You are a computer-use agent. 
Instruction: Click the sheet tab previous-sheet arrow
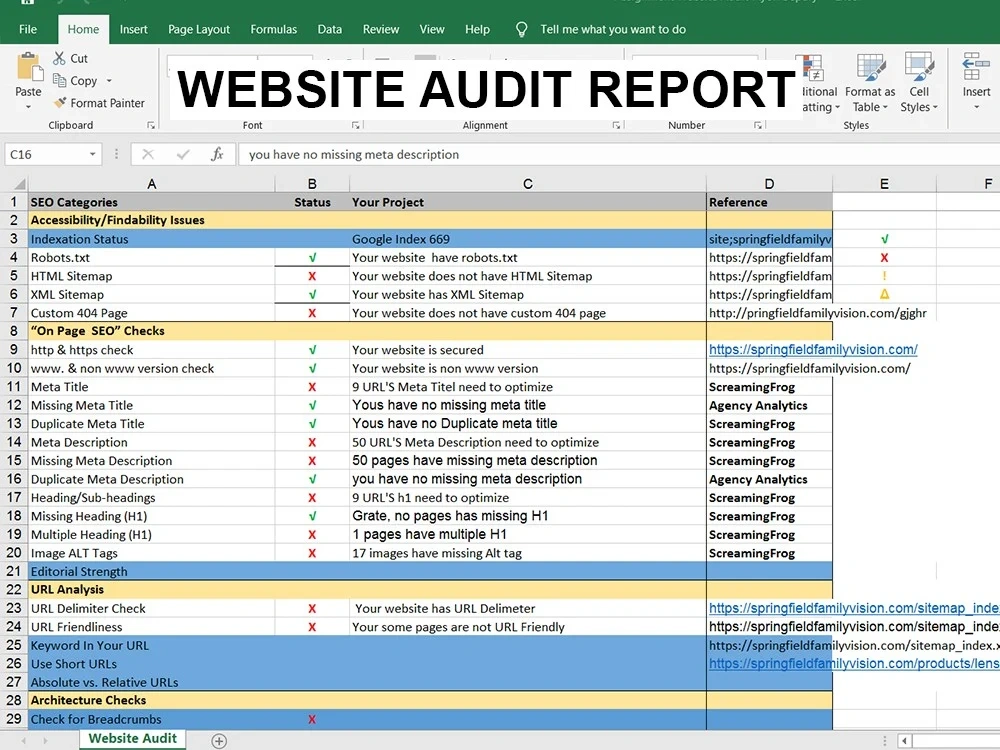coord(24,741)
